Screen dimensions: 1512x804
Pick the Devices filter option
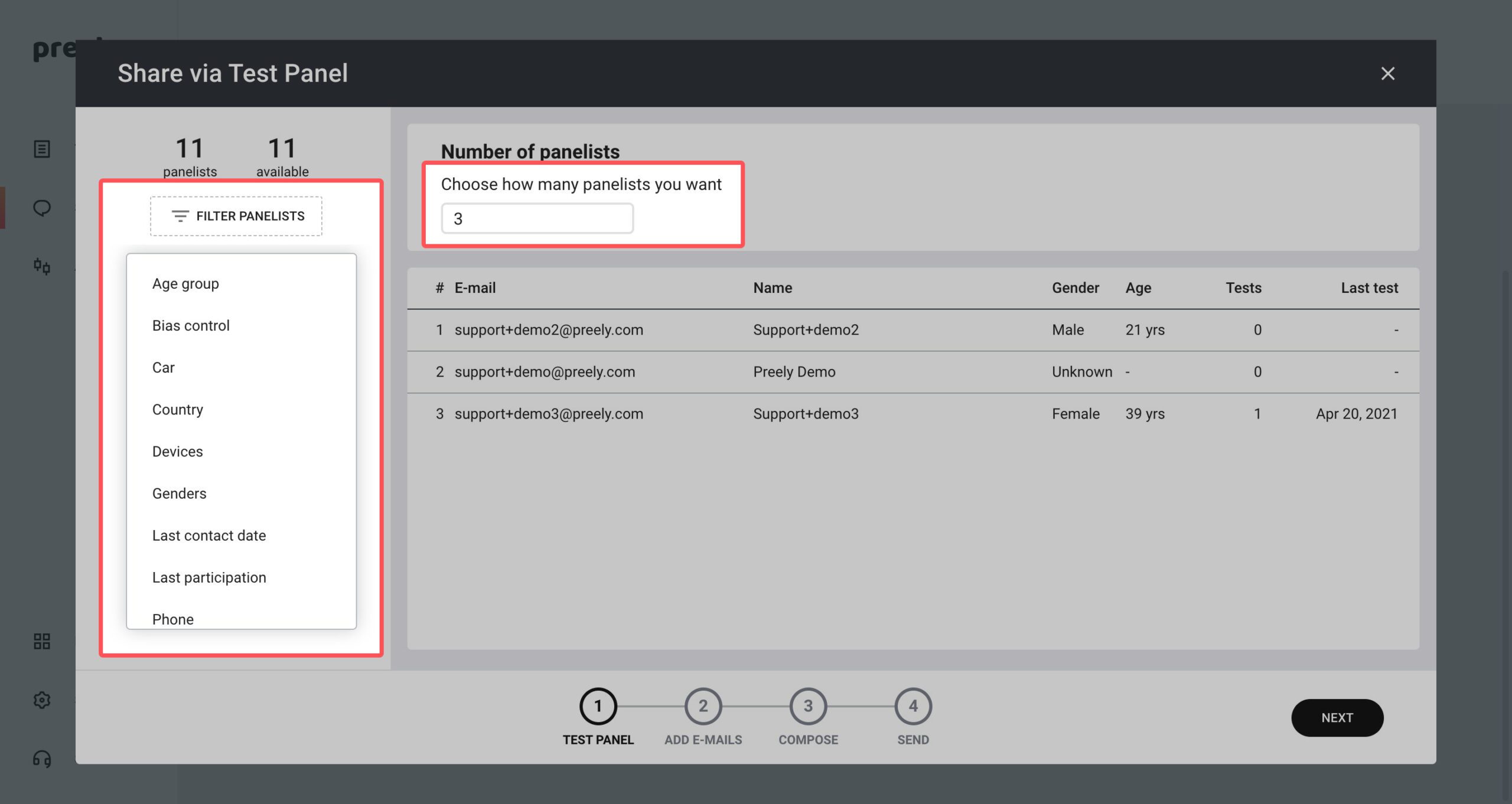click(242, 452)
